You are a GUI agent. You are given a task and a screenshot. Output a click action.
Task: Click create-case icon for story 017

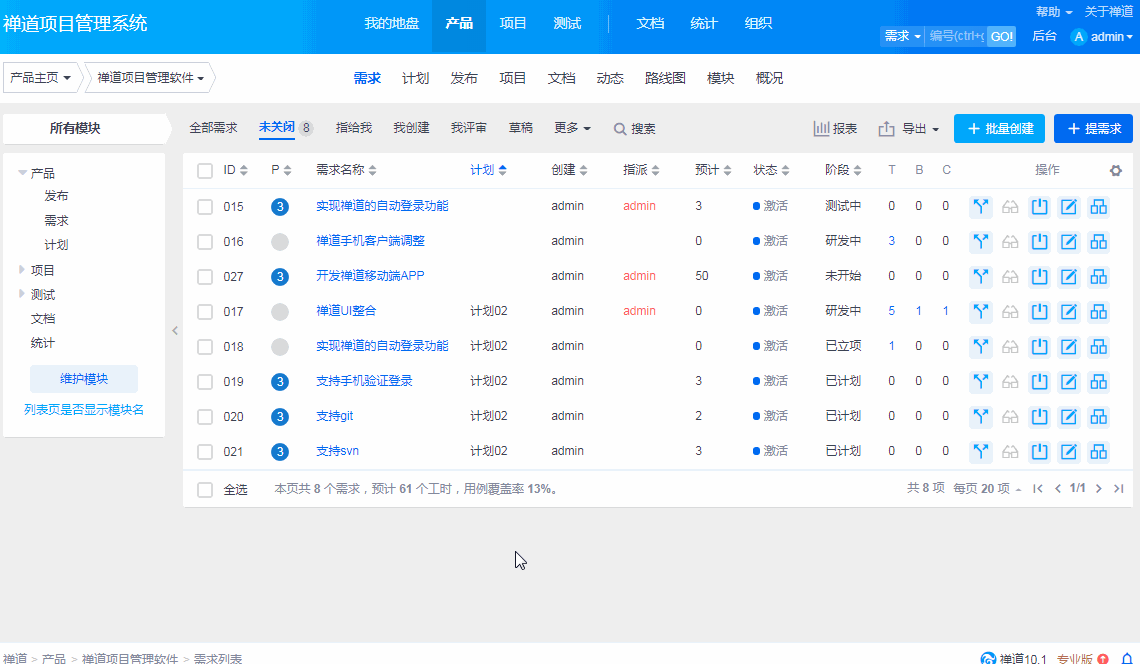tap(1099, 311)
